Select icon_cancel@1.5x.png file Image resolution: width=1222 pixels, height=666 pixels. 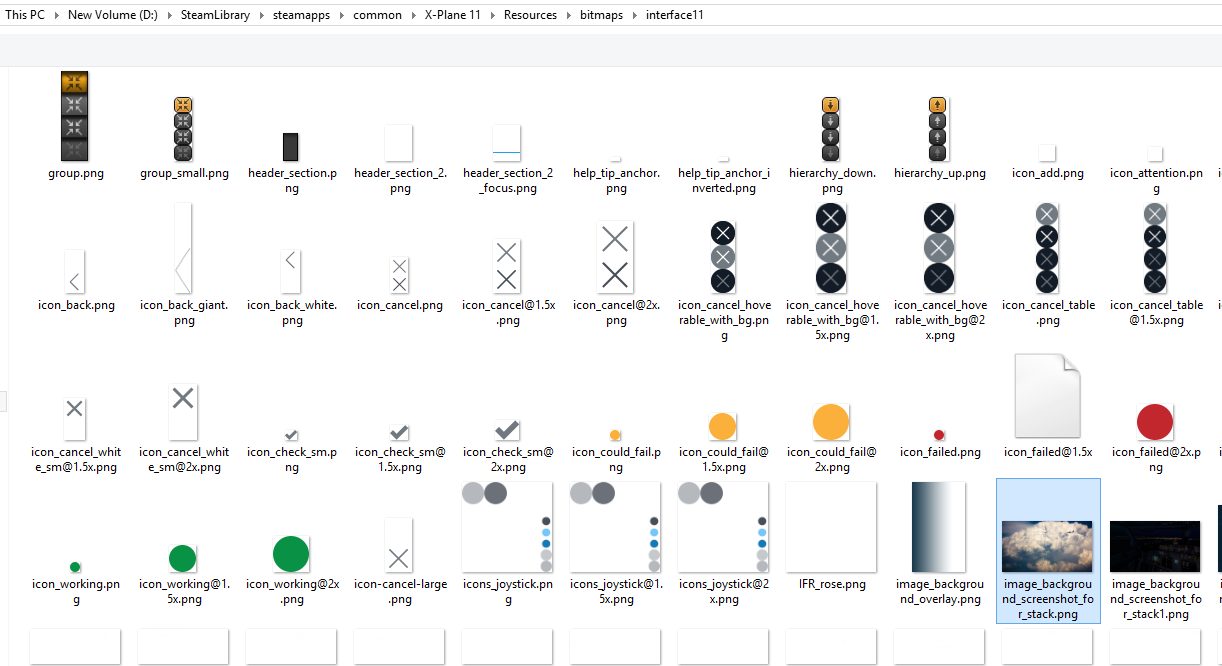pyautogui.click(x=507, y=266)
